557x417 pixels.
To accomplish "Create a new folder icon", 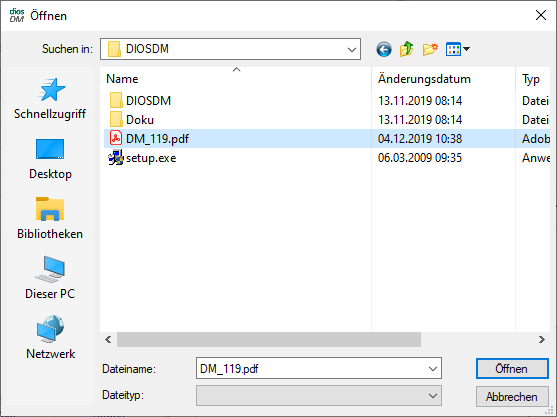I will click(x=430, y=49).
